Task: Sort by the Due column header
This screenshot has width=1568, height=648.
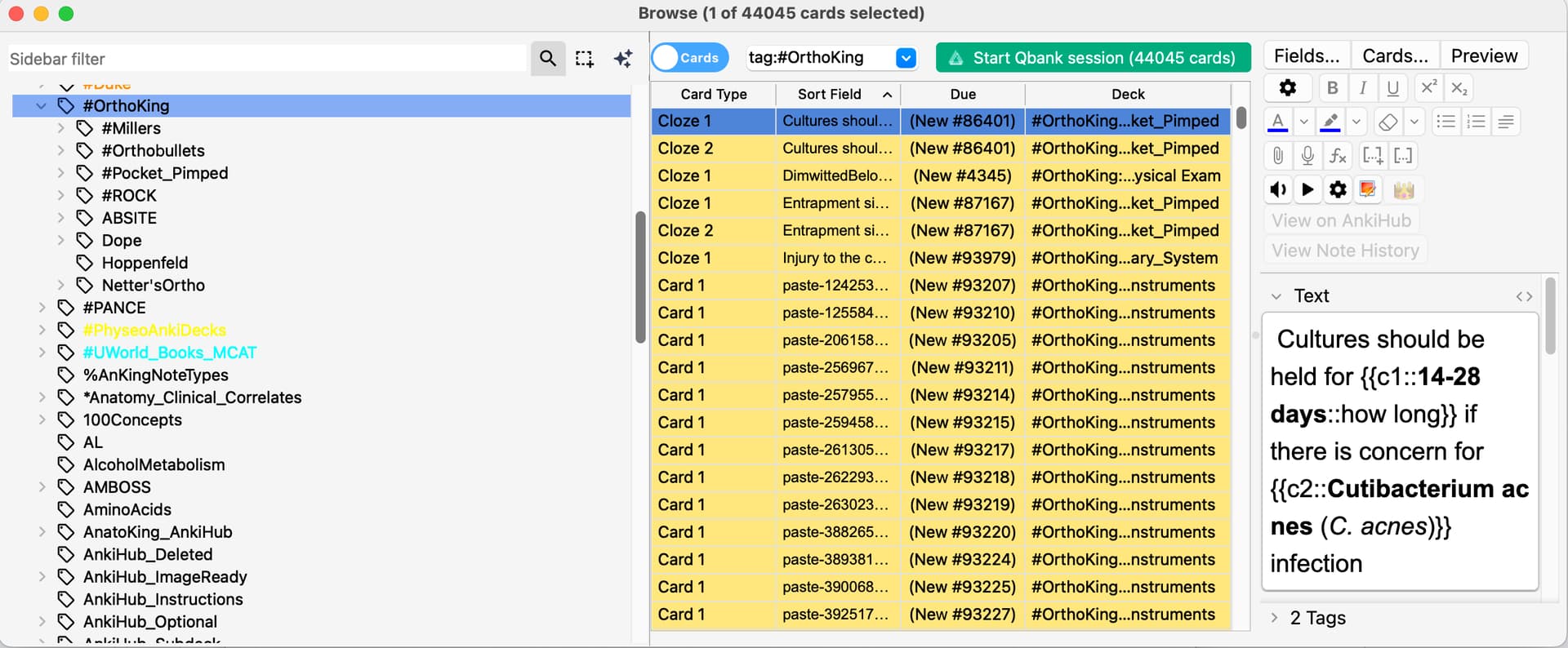Action: coord(962,95)
